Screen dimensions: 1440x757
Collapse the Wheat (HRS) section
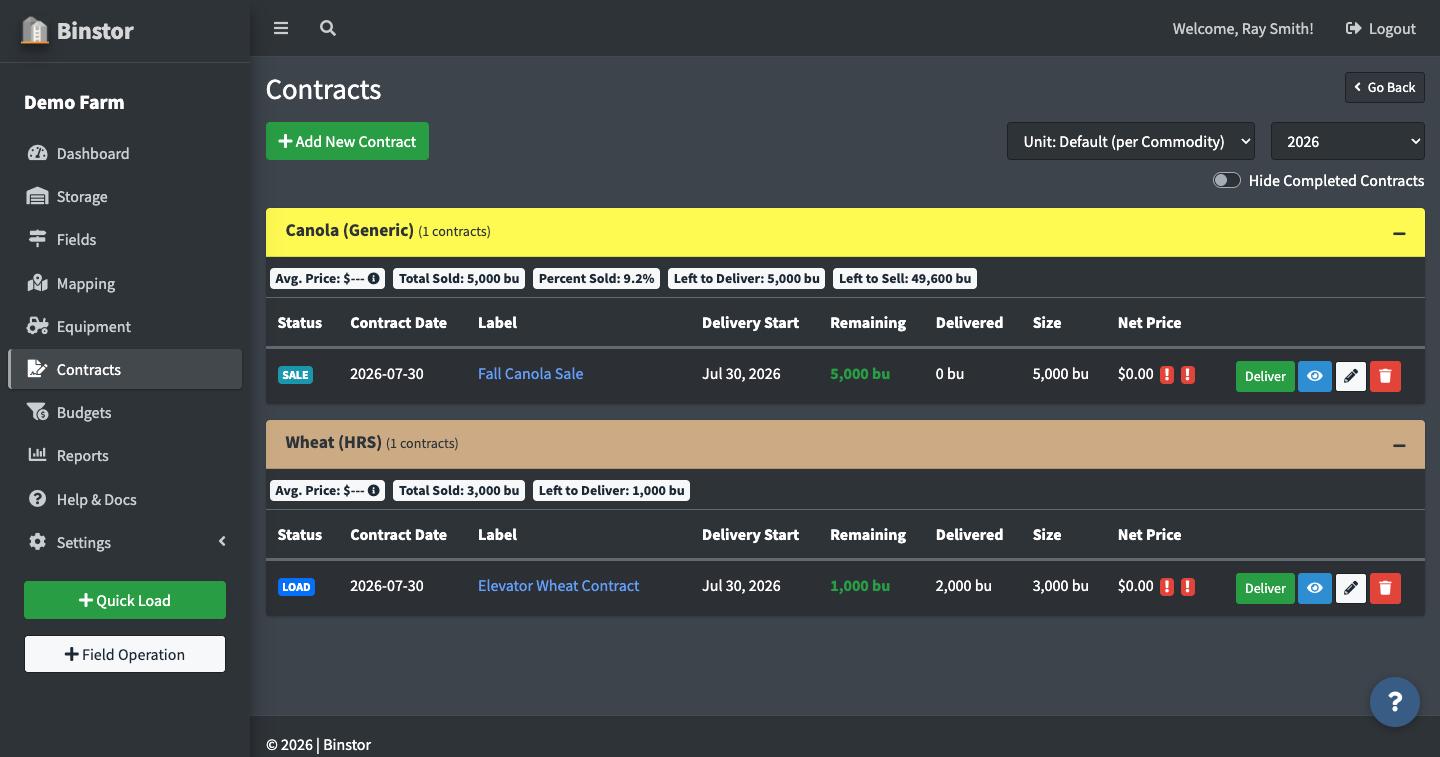pos(1399,445)
